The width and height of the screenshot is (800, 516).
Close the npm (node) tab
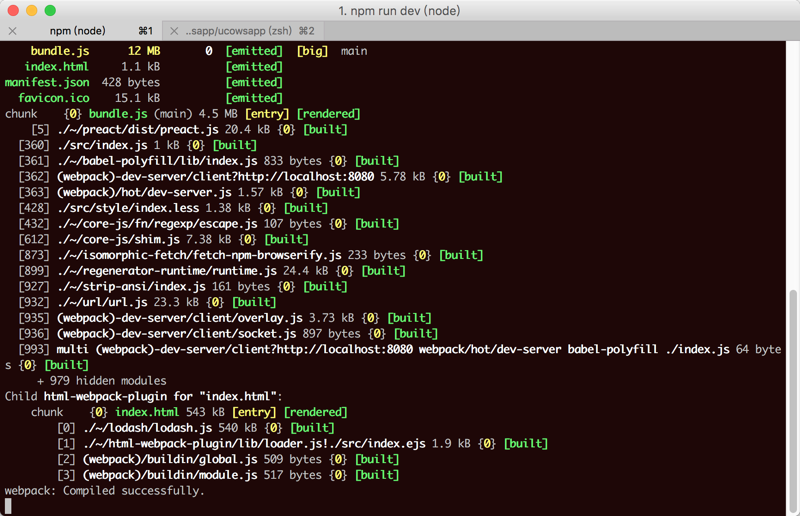point(12,31)
